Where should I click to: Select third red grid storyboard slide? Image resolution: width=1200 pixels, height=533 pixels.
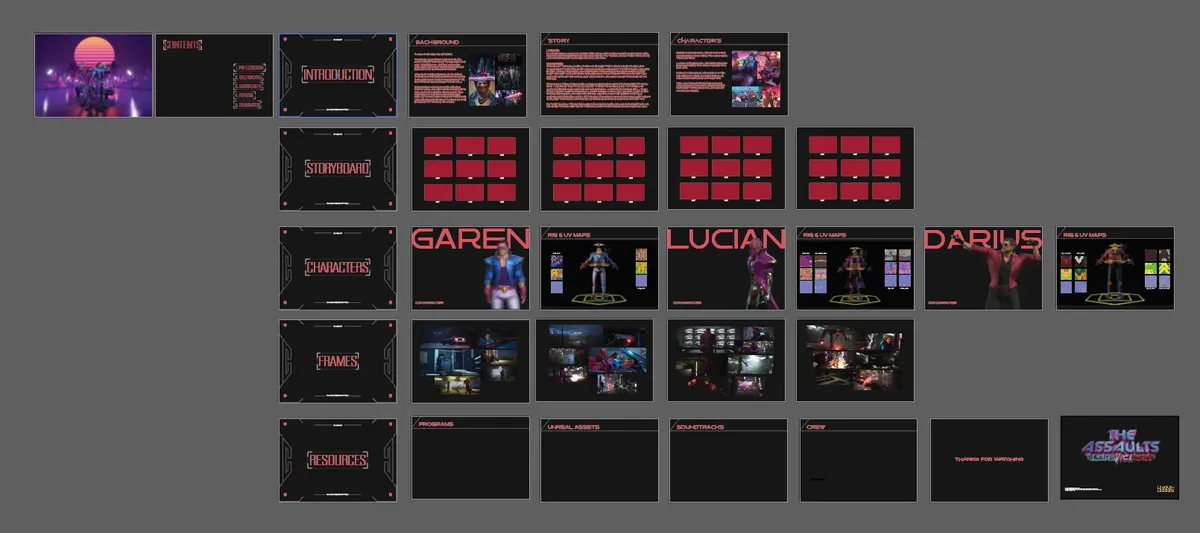coord(726,169)
